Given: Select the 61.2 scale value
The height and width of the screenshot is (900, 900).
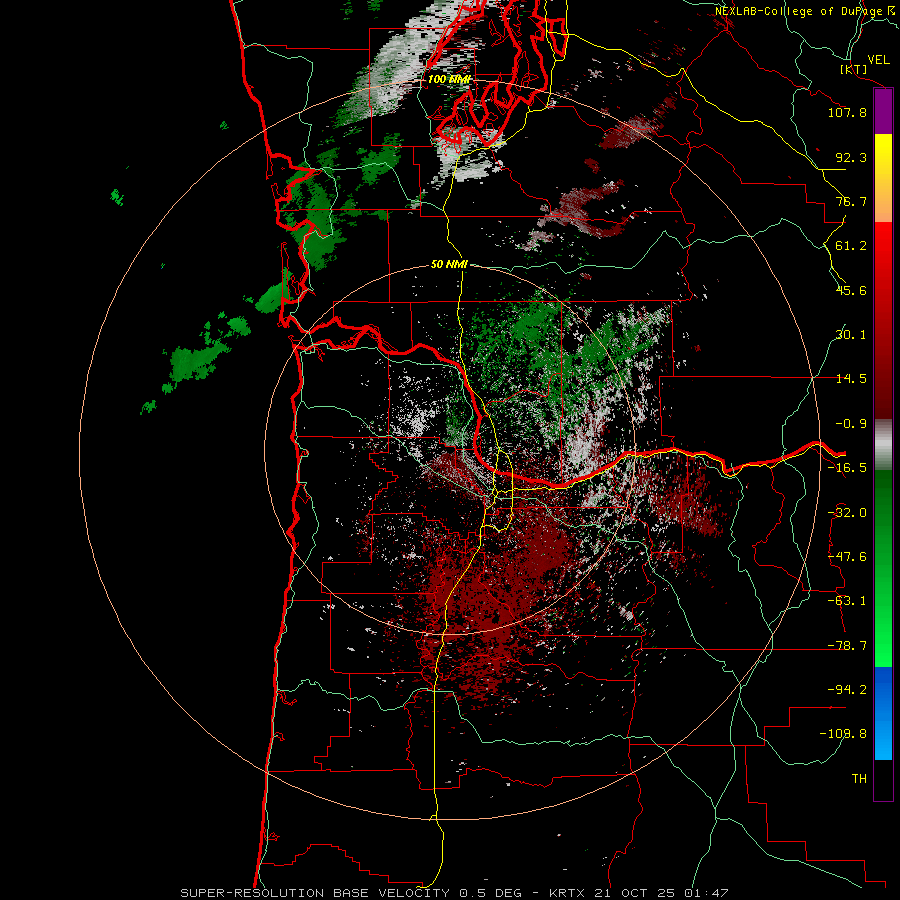Looking at the screenshot, I should [x=851, y=246].
